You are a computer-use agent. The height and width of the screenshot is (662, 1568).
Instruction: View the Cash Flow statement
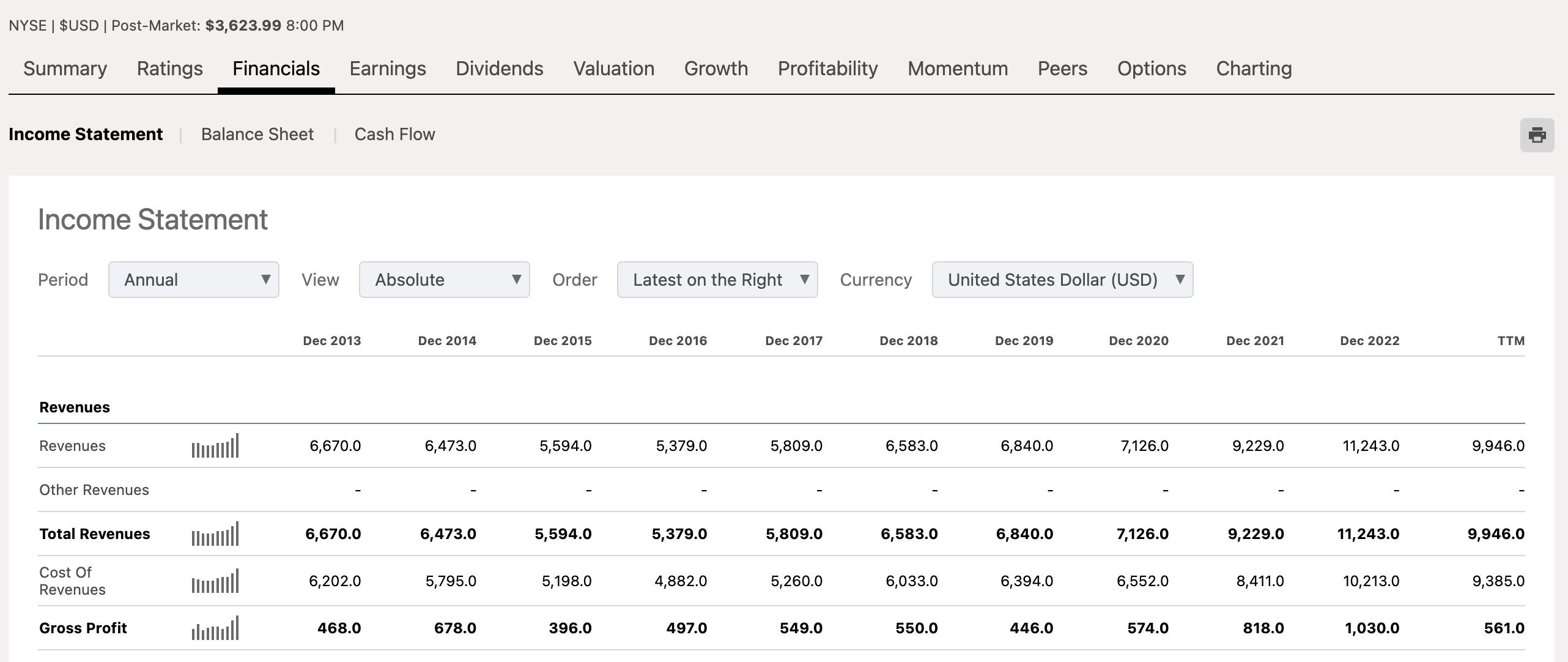coord(394,134)
